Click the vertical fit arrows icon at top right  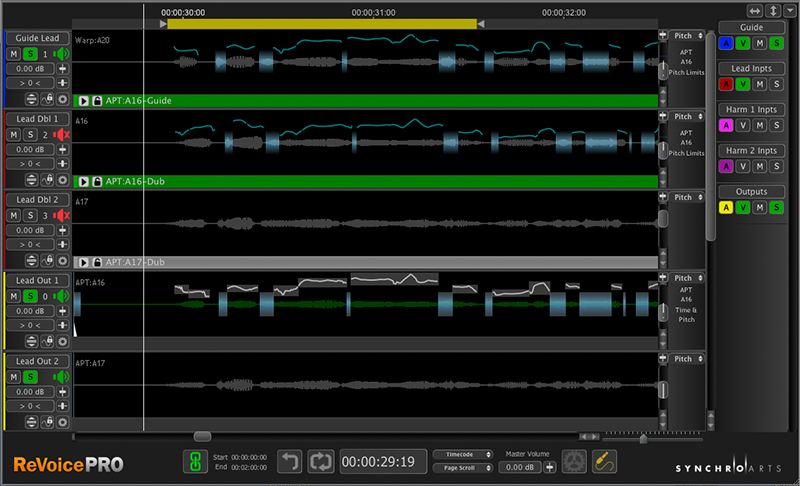[774, 9]
